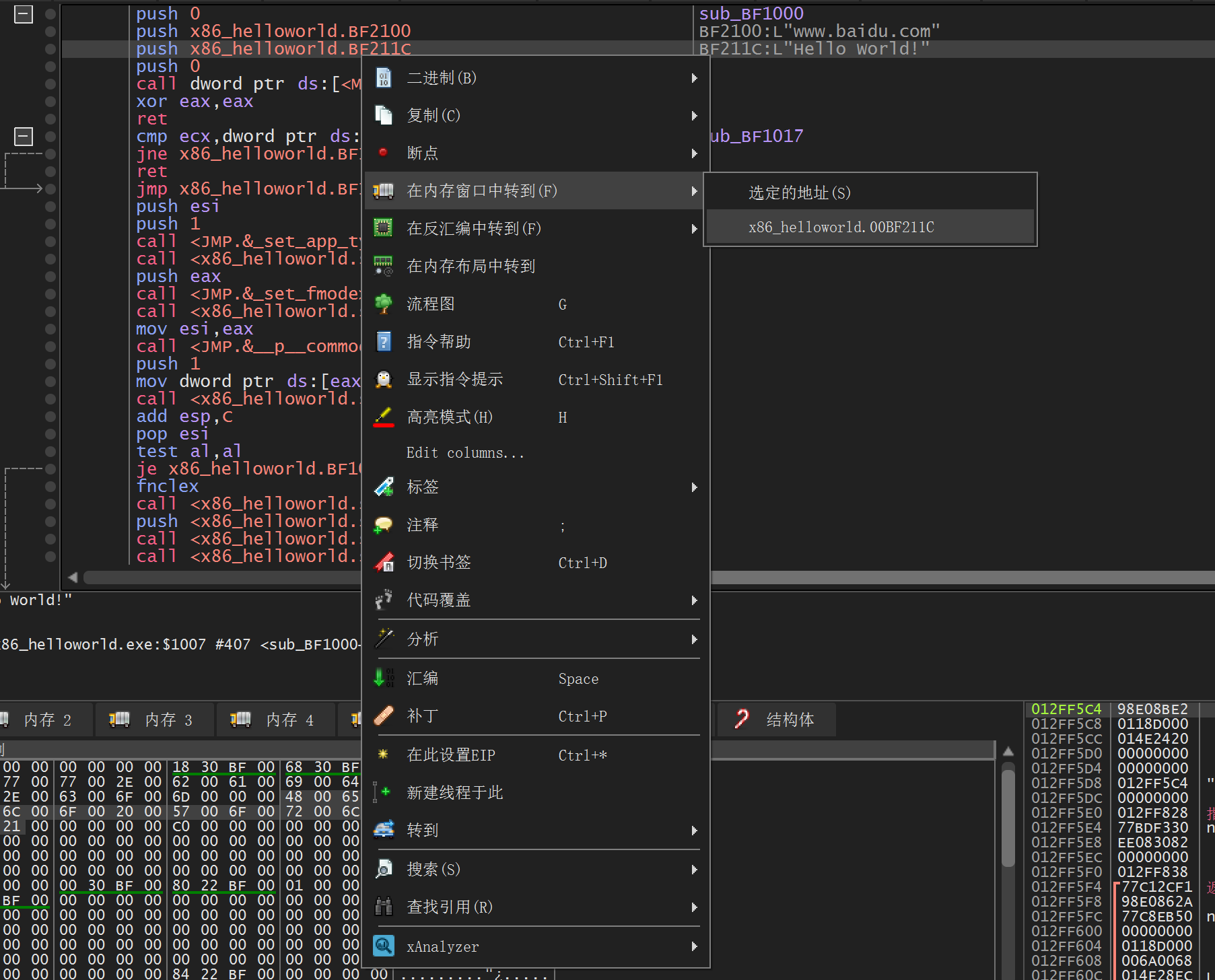Select x86_helloworld.00BF211C submenu entry
Viewport: 1215px width, 980px height.
(x=841, y=228)
